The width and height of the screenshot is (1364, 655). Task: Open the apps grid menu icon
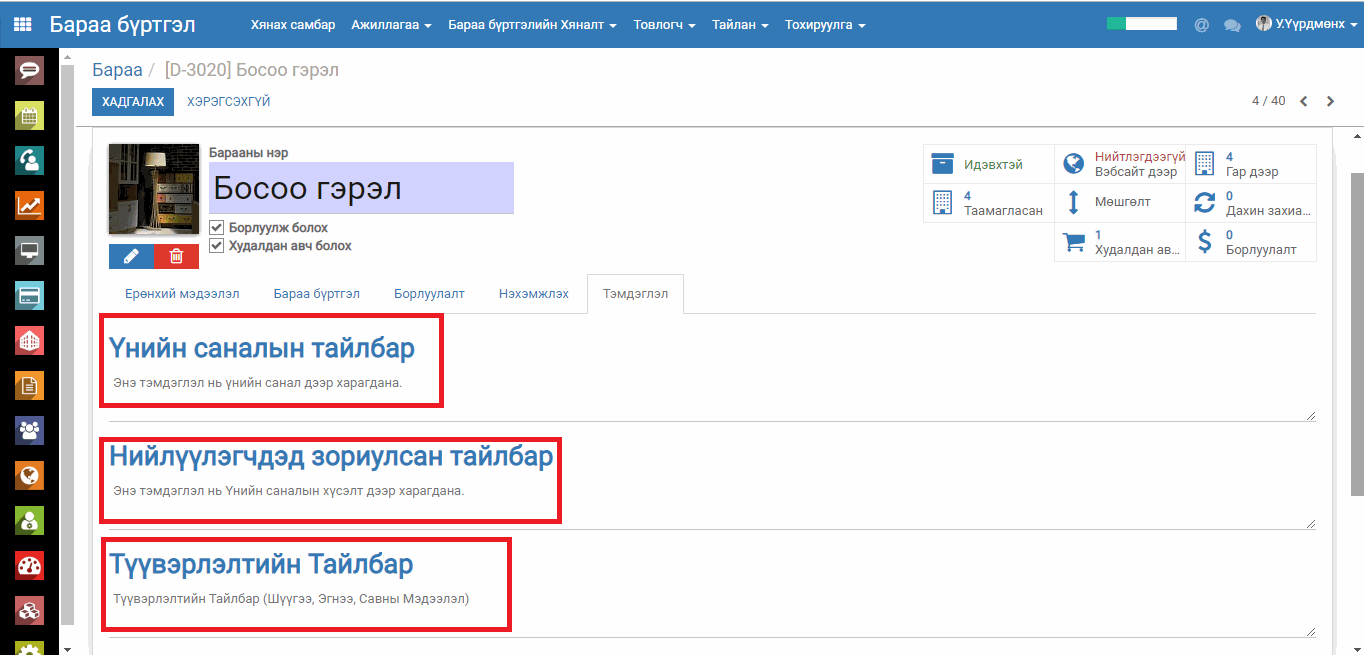22,25
